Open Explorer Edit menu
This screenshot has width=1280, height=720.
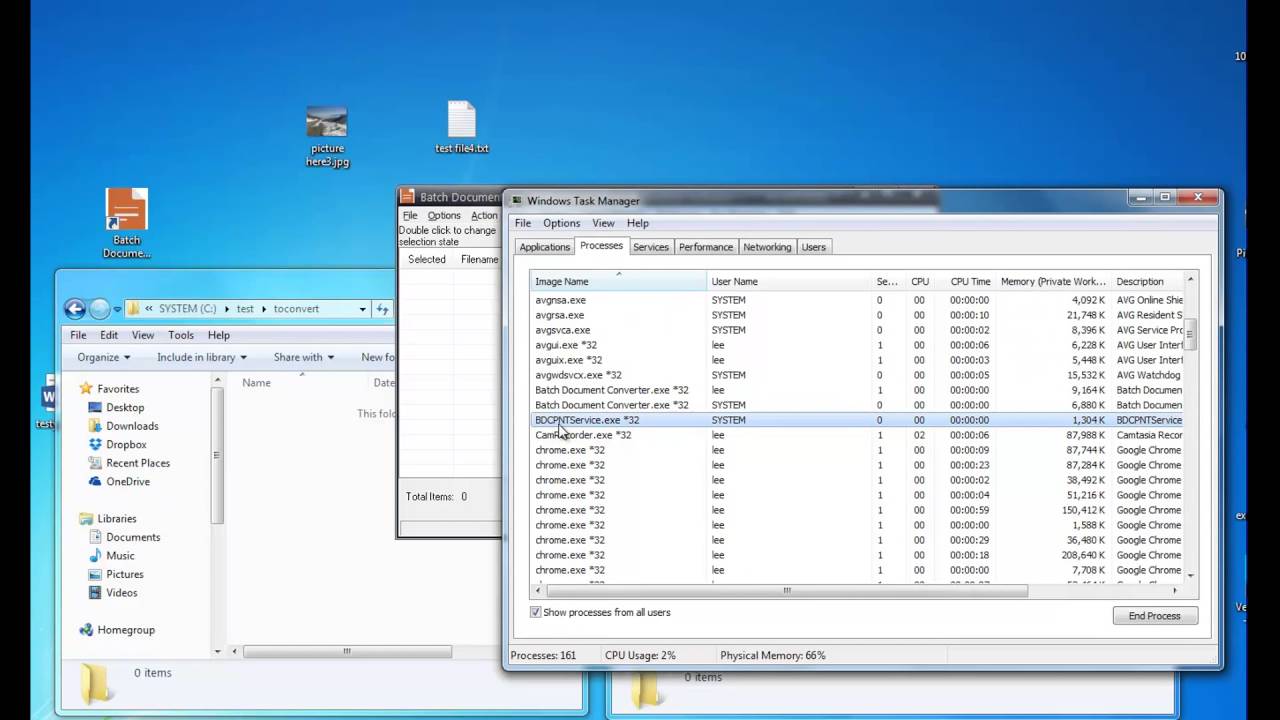109,335
